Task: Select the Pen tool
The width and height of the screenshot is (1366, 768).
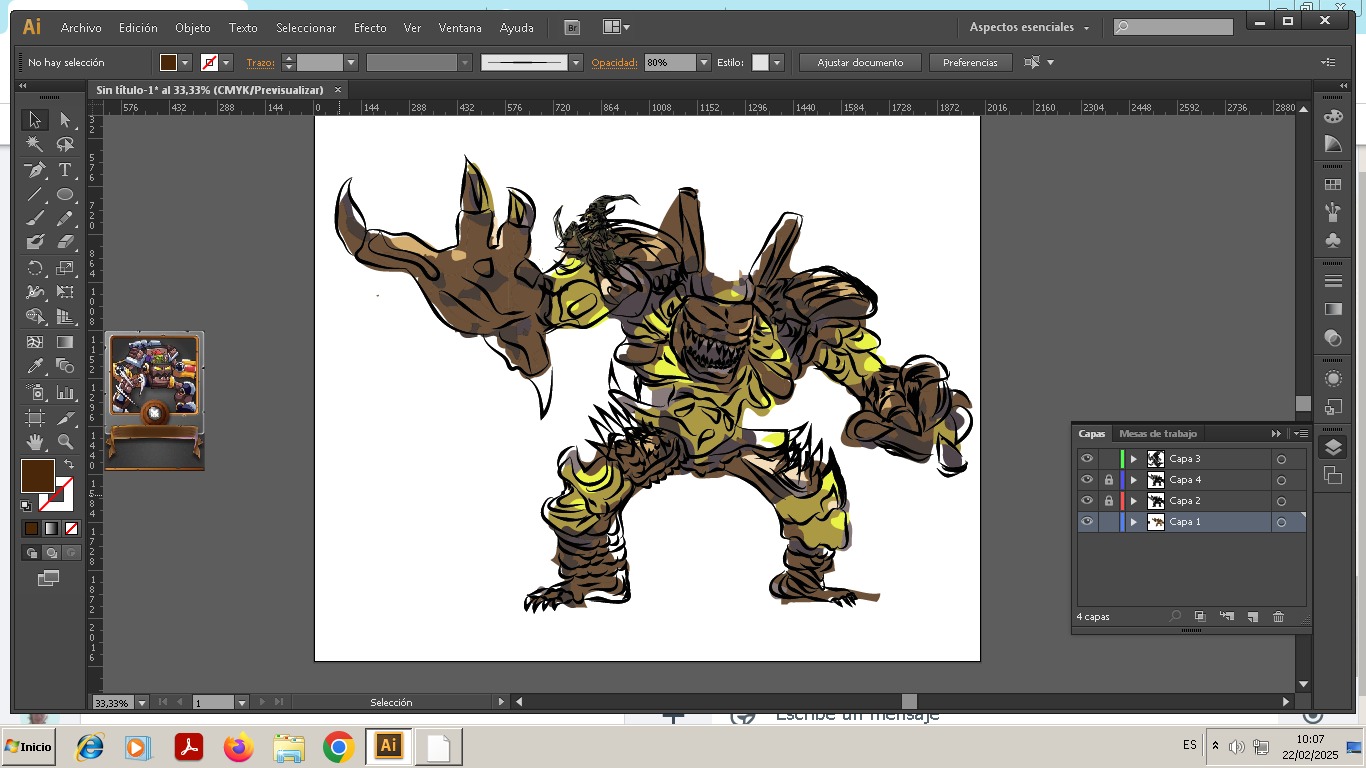Action: click(34, 170)
